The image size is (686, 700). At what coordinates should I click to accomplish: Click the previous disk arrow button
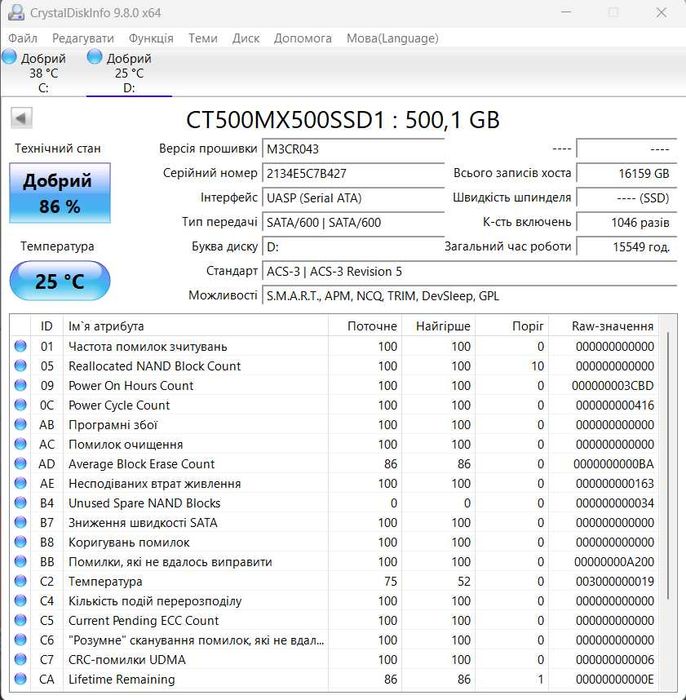21,118
